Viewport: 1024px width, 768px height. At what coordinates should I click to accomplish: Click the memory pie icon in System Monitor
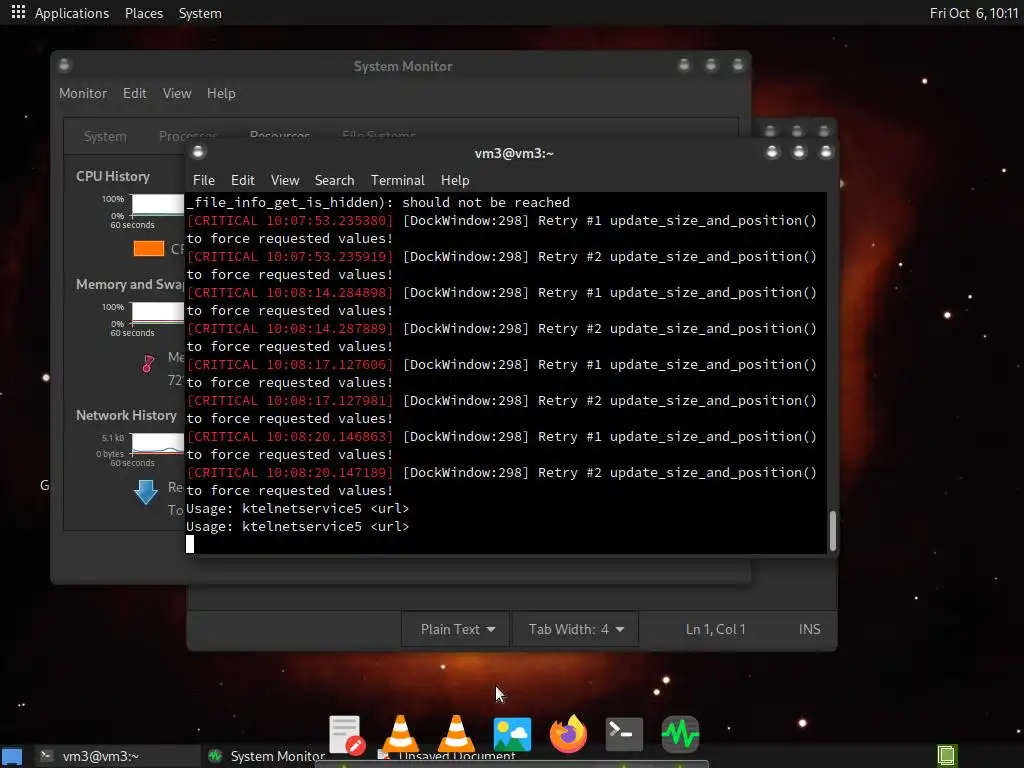point(148,364)
